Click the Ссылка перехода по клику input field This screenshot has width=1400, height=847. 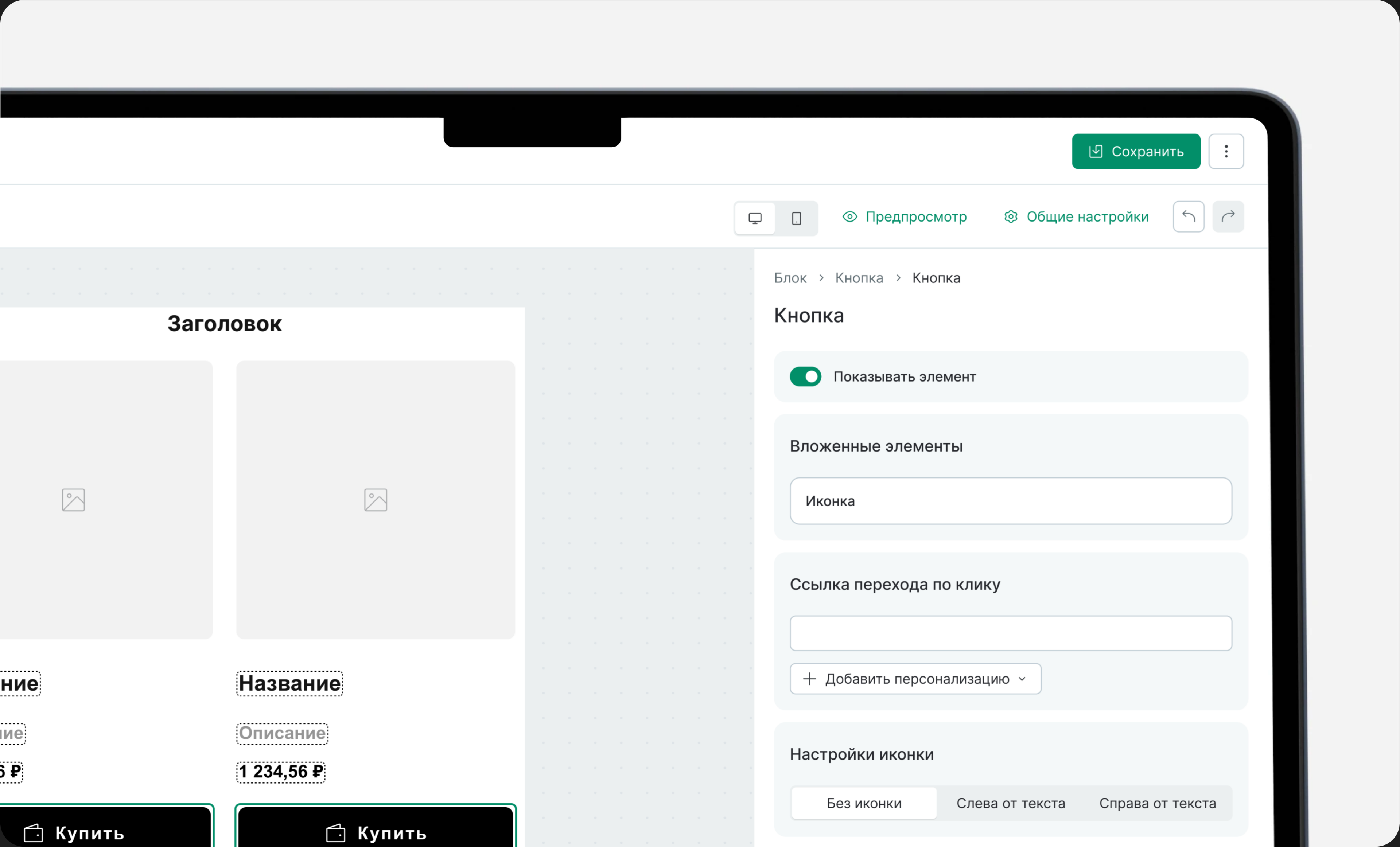[1011, 633]
